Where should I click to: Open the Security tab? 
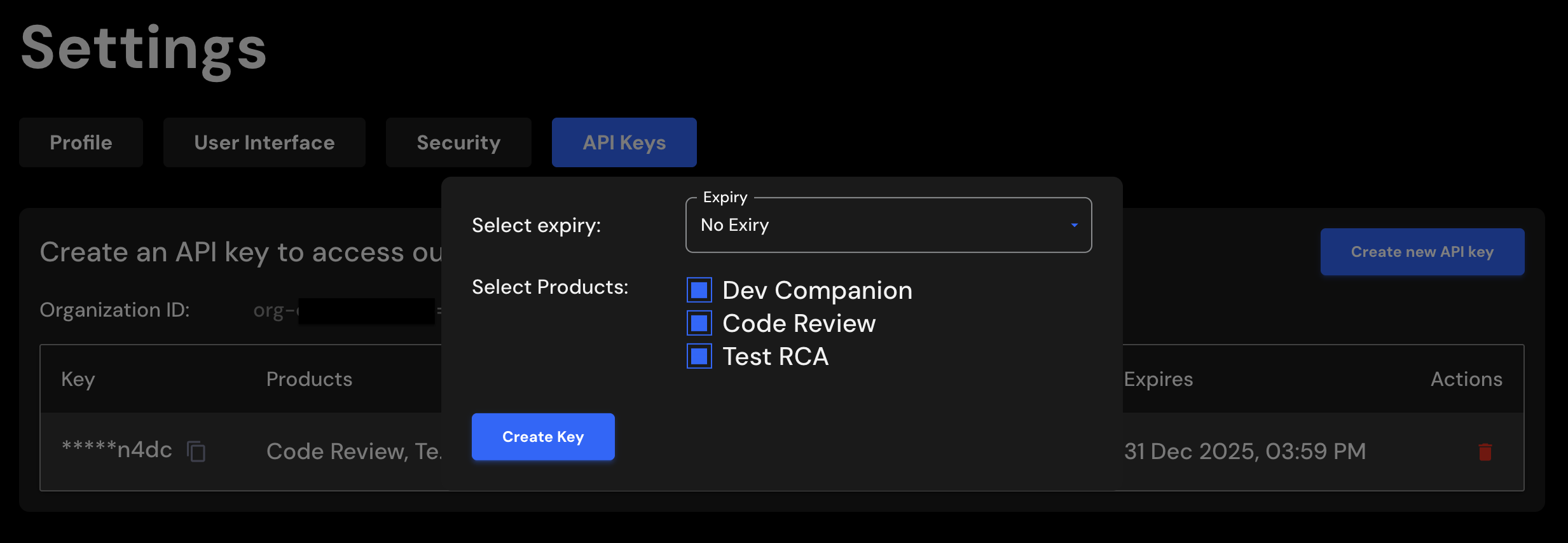click(458, 142)
